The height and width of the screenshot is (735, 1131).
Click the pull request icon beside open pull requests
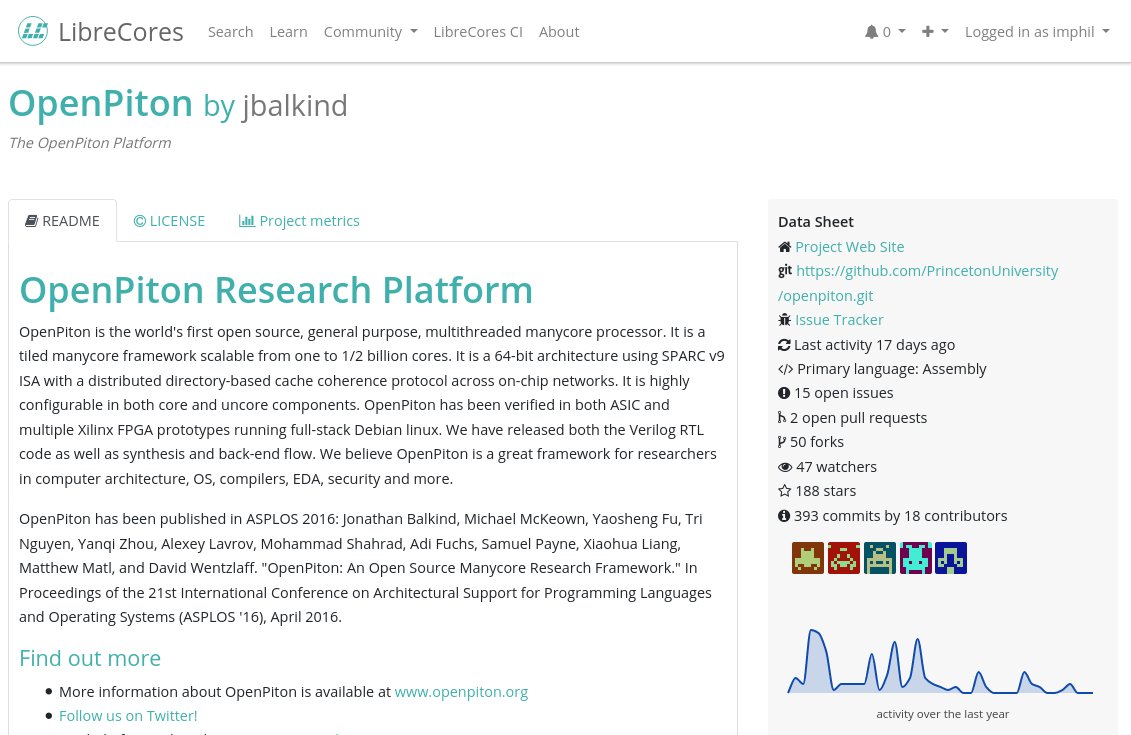782,418
